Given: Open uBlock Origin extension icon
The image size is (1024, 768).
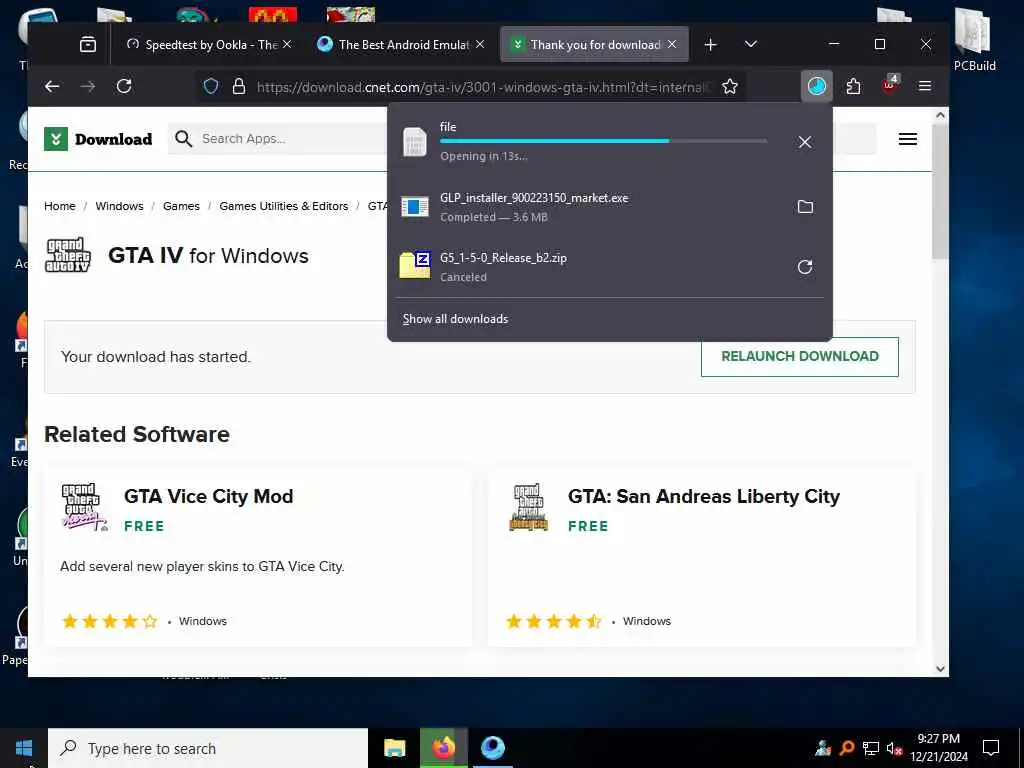Looking at the screenshot, I should coord(889,85).
